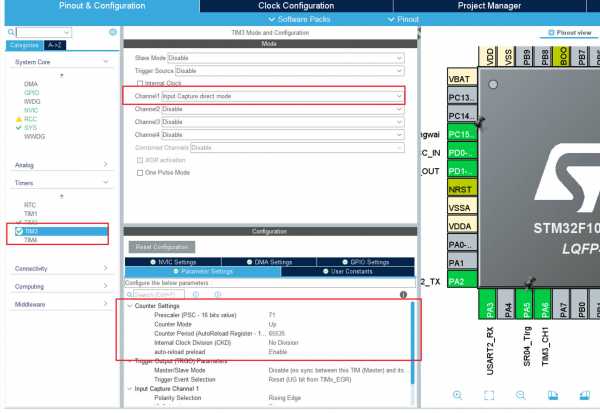The width and height of the screenshot is (600, 413).
Task: Collapse the Counter Settings group
Action: point(130,306)
